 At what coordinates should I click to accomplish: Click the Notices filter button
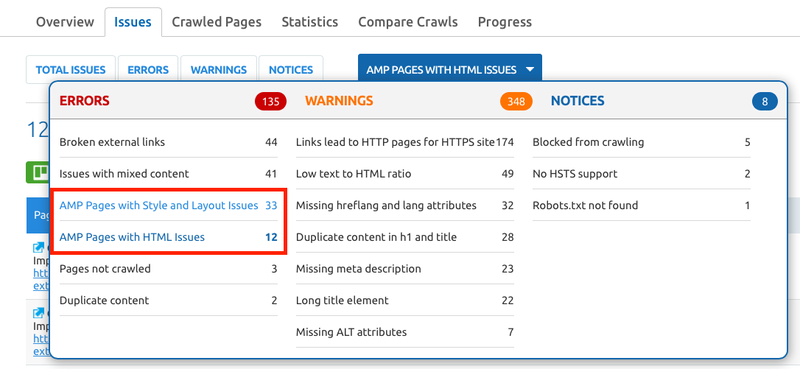(x=291, y=70)
